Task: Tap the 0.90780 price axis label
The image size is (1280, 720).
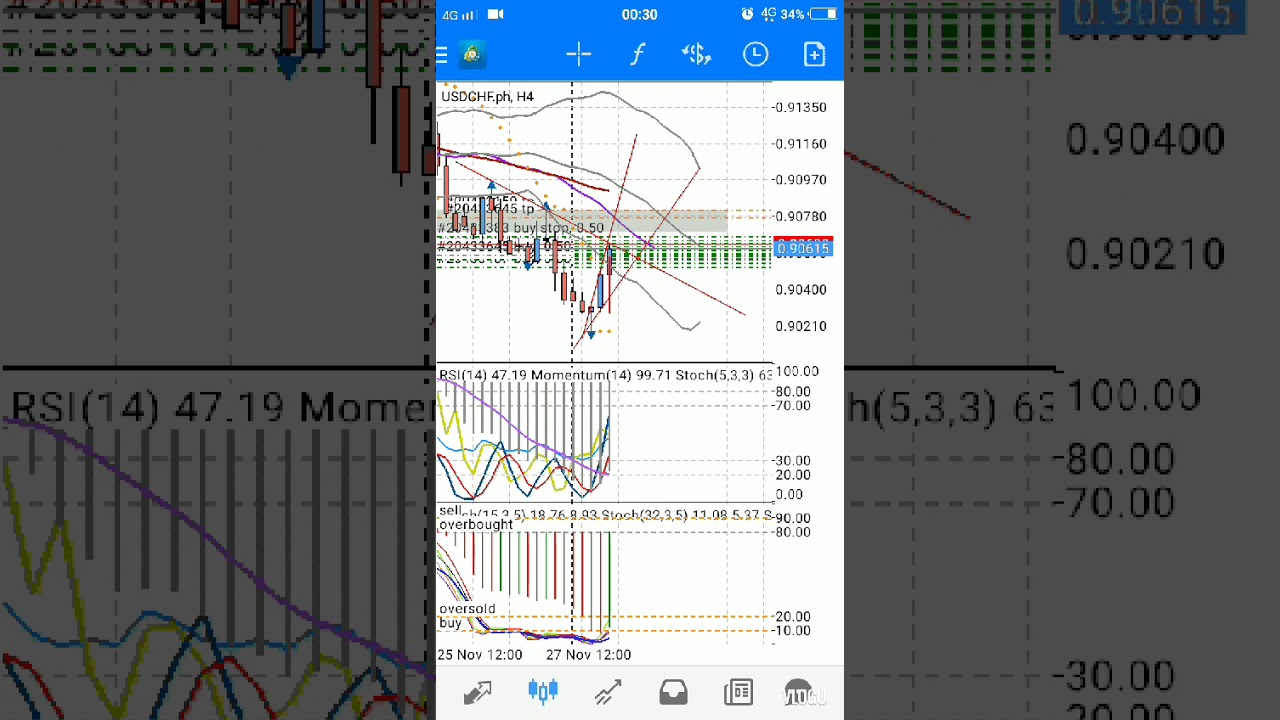Action: pos(801,216)
